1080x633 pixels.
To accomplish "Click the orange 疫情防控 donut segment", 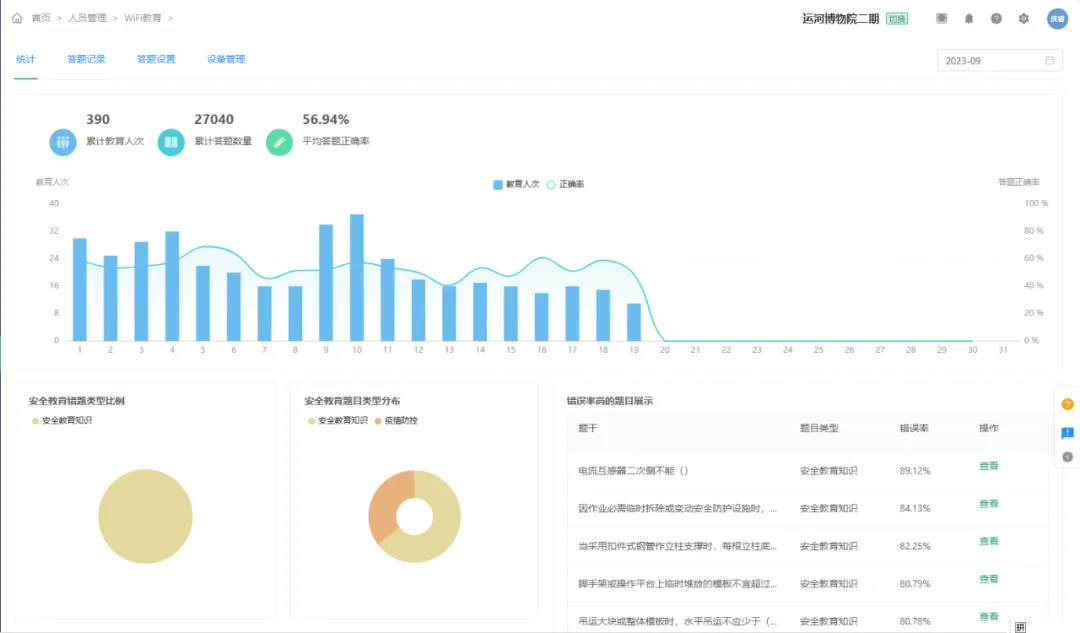I will [384, 505].
